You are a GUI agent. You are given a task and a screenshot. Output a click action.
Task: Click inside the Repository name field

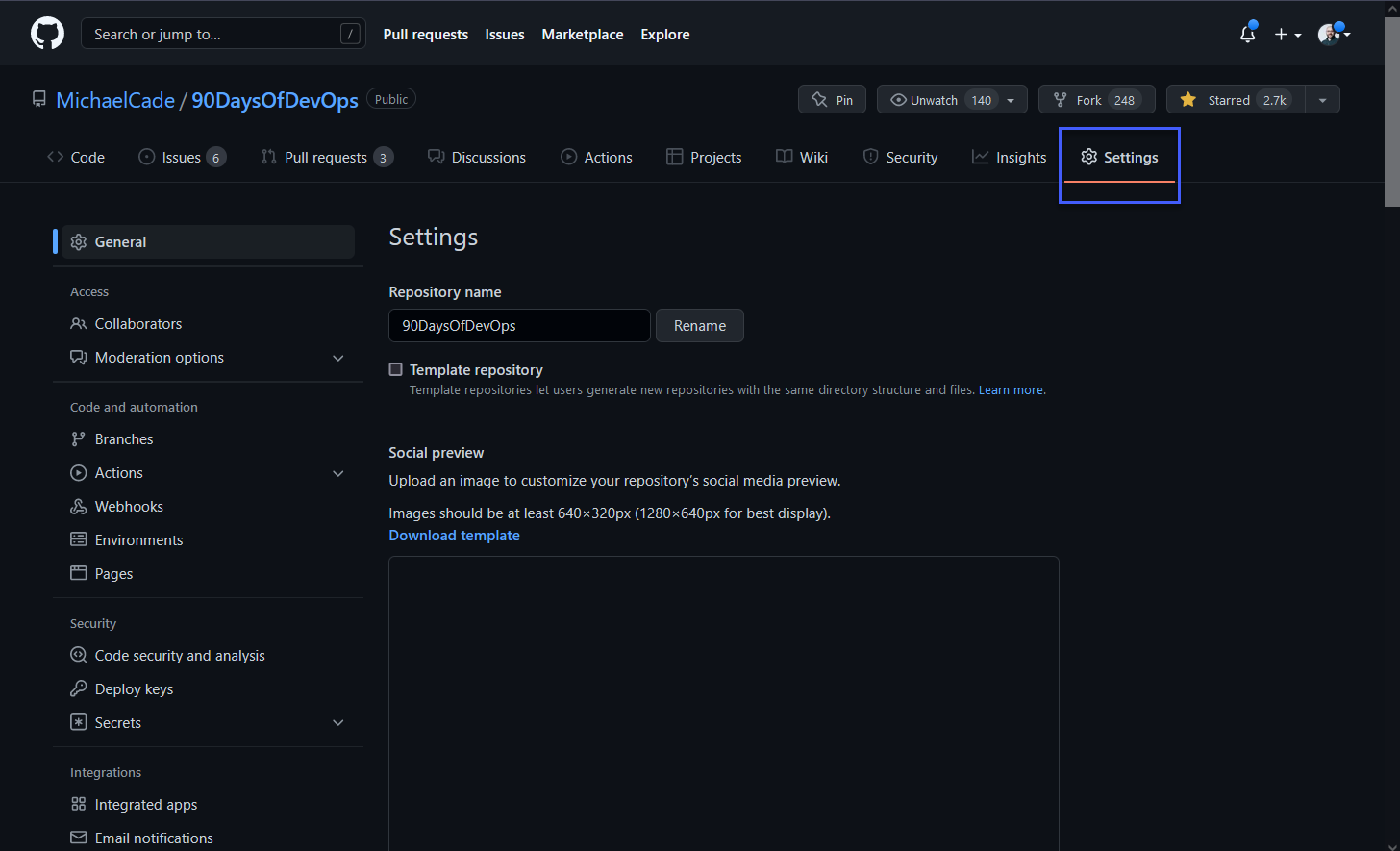(518, 325)
